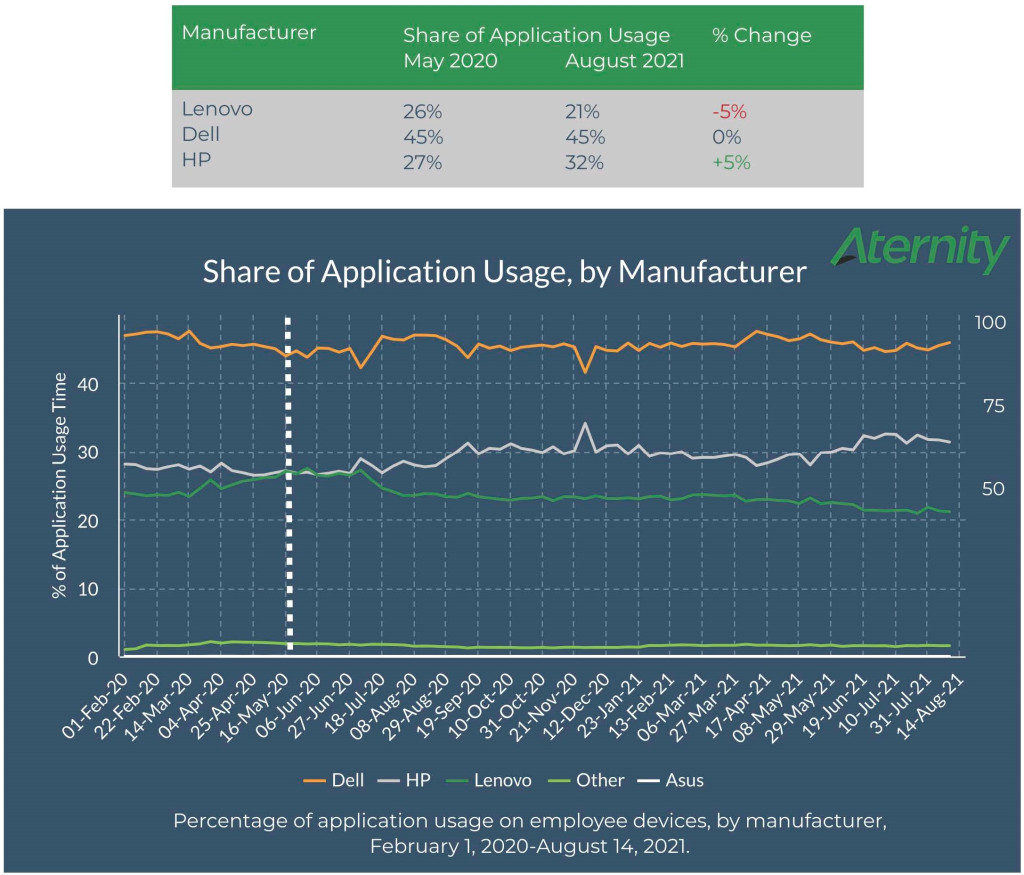Select the HP row label in table
This screenshot has width=1024, height=875.
click(196, 160)
